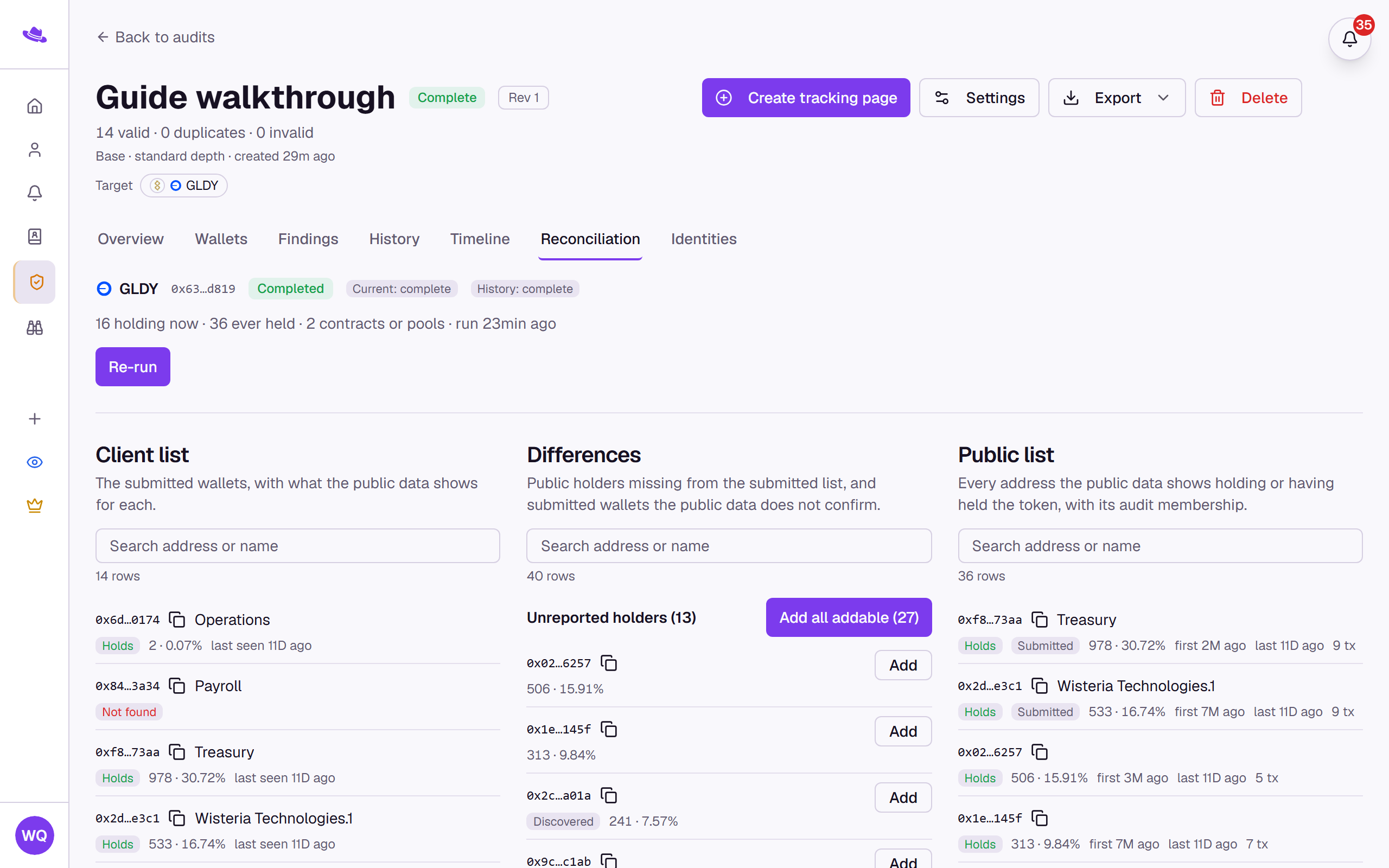The height and width of the screenshot is (868, 1389).
Task: Open the audits shield sidebar icon
Action: pos(34,282)
